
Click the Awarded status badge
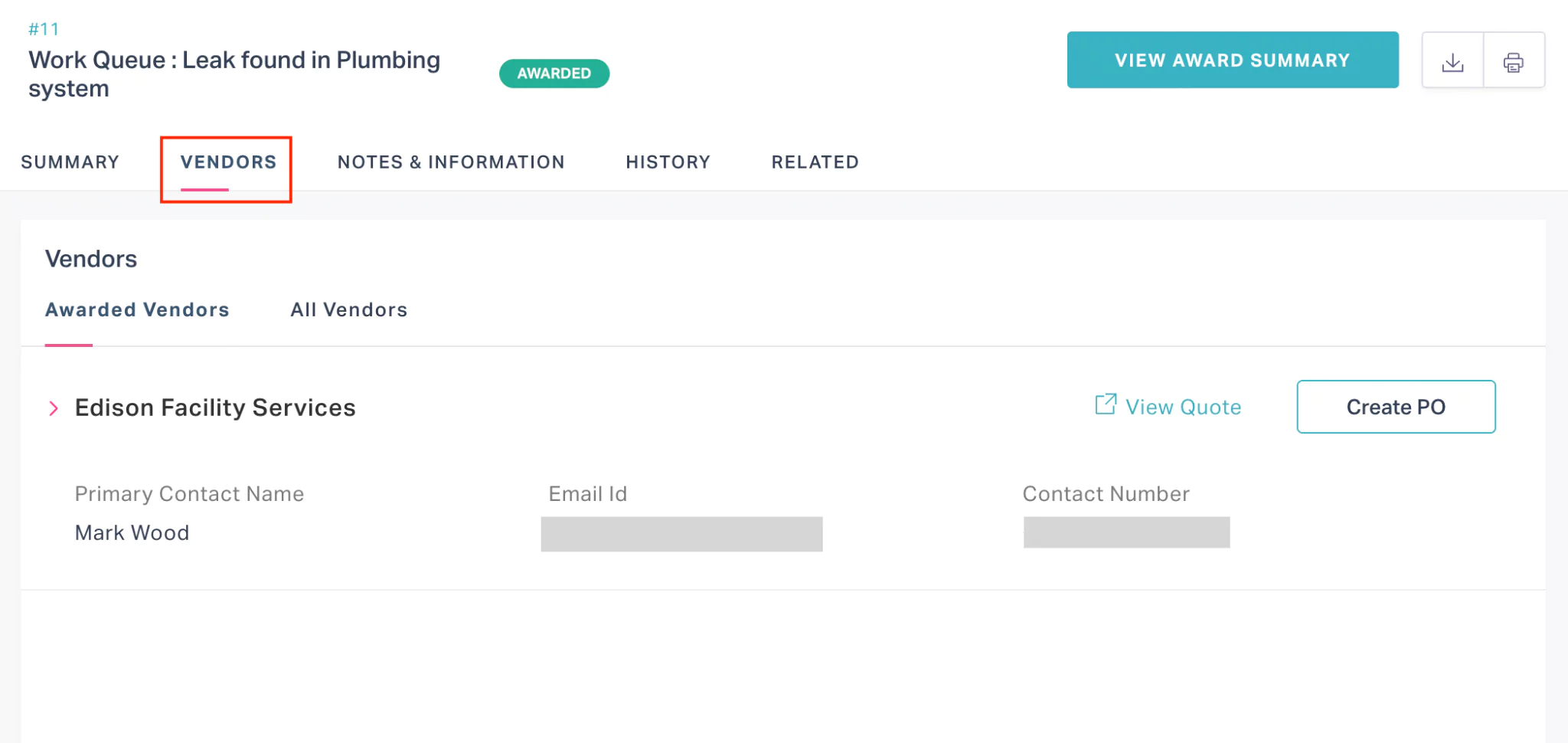coord(554,74)
